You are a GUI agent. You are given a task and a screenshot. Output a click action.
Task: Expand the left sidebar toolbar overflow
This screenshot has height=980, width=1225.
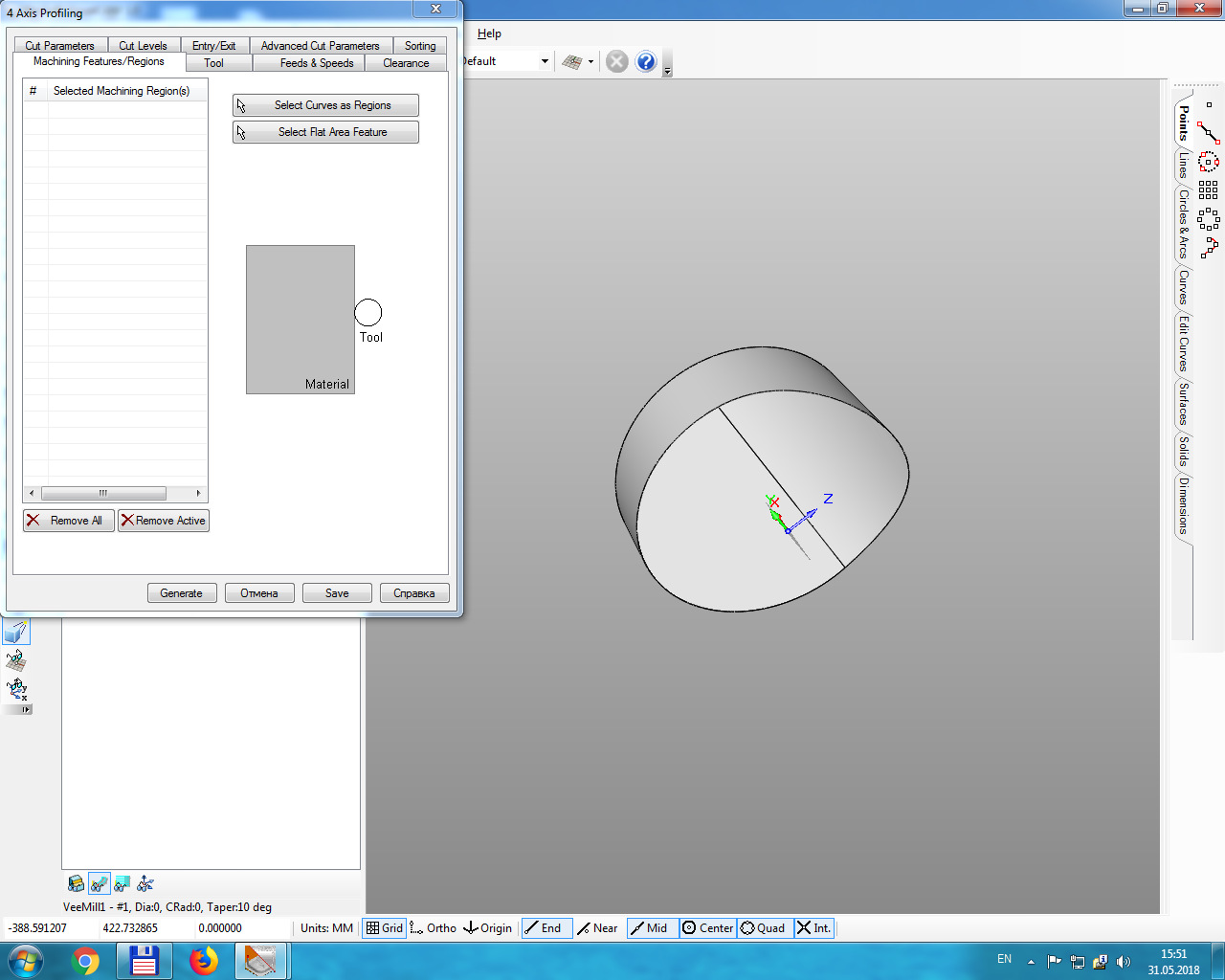[x=25, y=709]
